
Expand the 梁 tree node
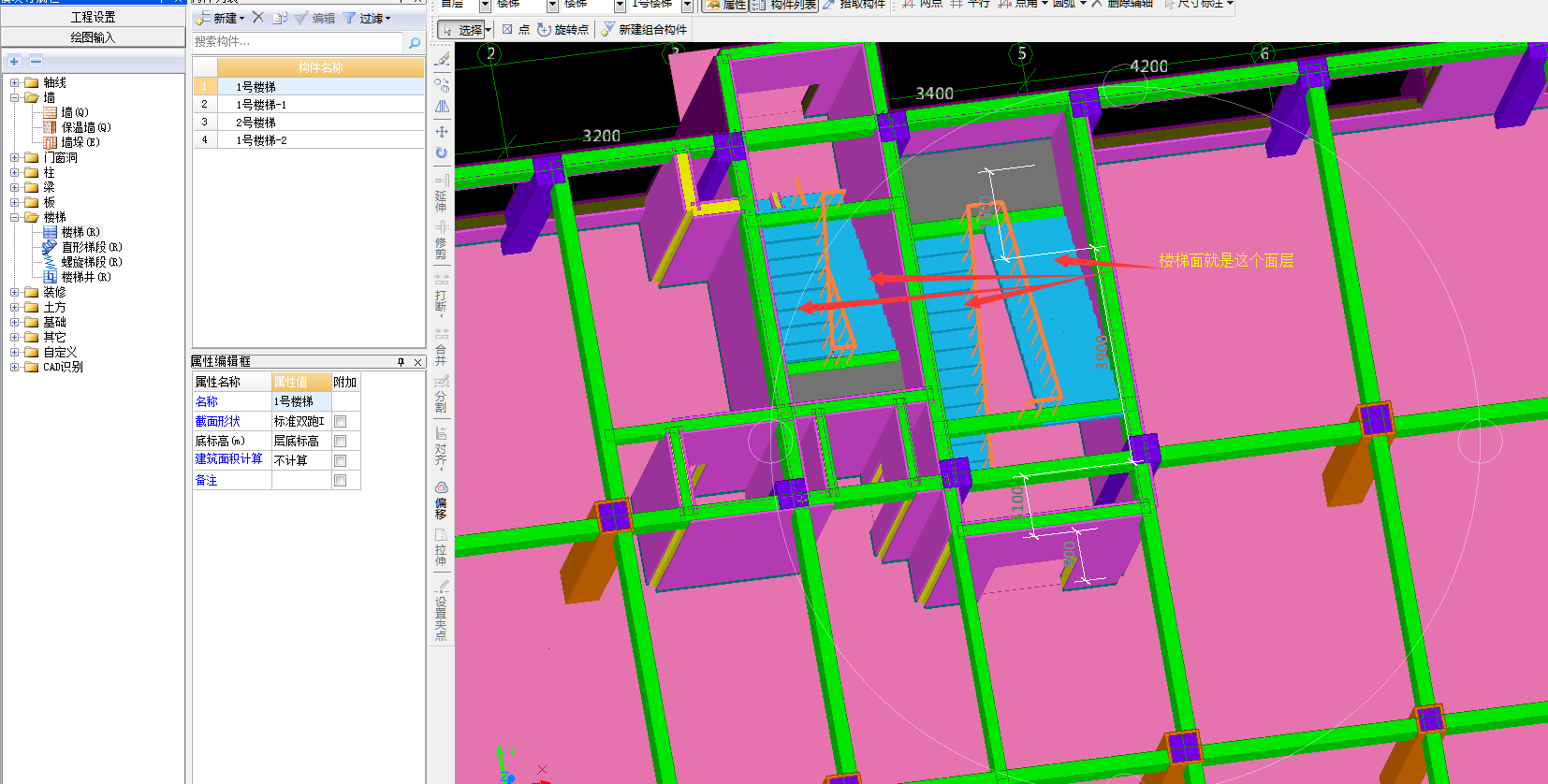(x=15, y=187)
